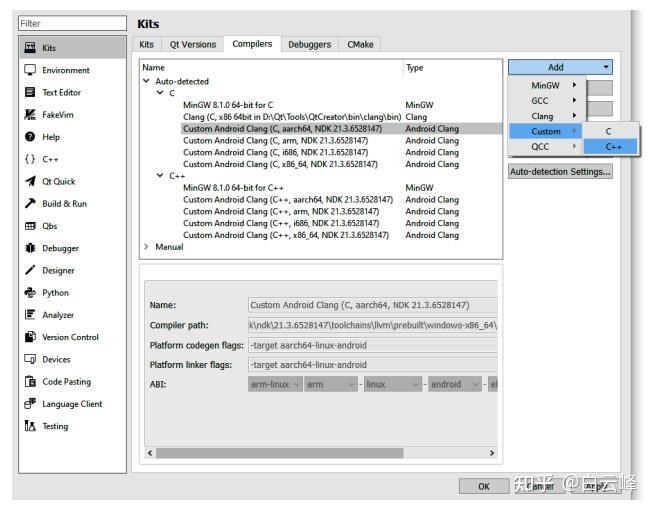654x512 pixels.
Task: Select the Designer pencil icon
Action: [30, 270]
